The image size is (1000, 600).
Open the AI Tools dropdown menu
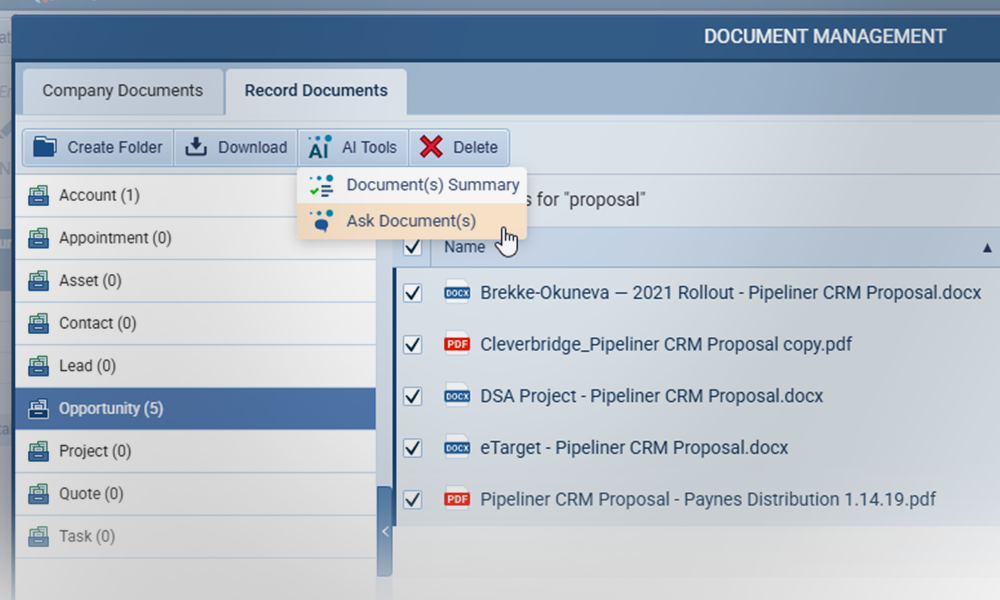coord(354,147)
